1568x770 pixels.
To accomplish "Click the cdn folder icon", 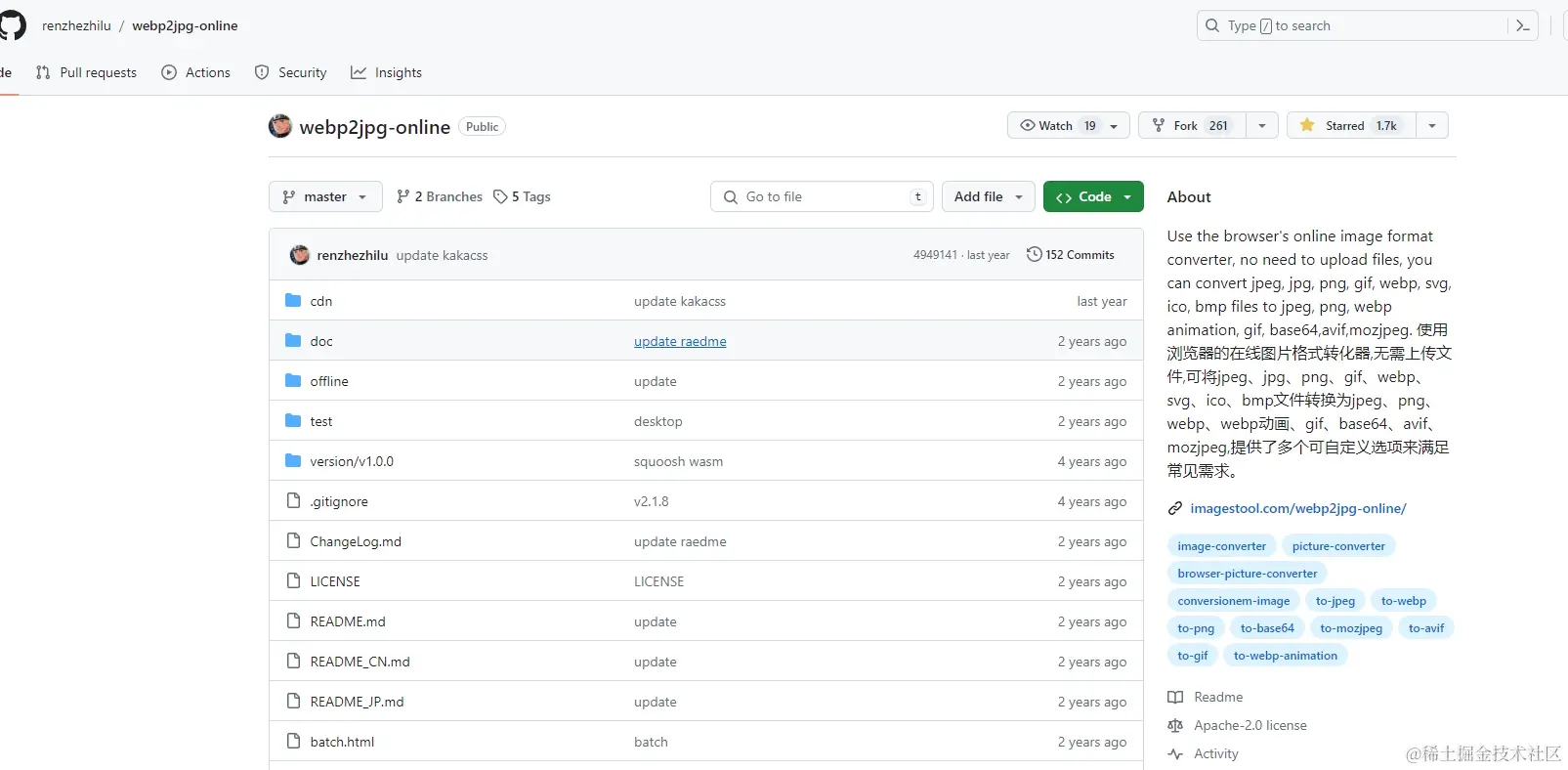I will 293,301.
